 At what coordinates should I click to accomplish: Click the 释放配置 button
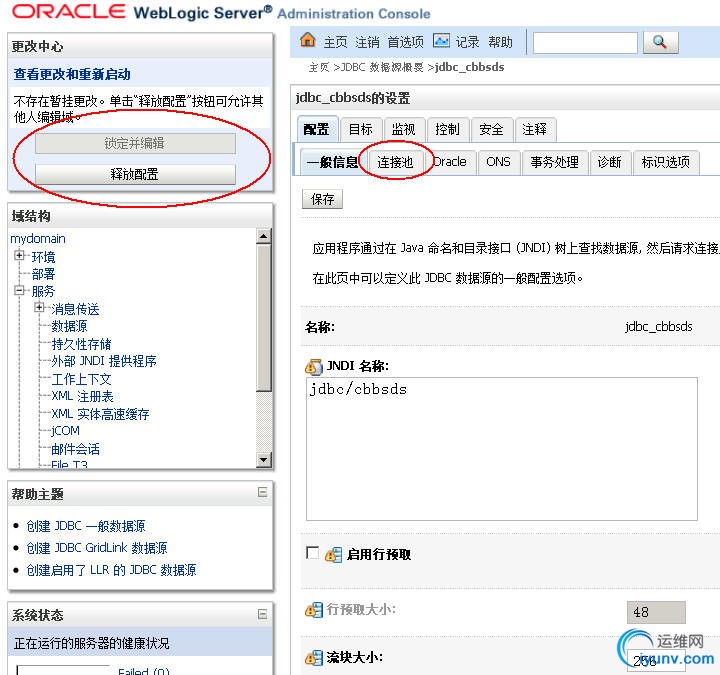click(x=135, y=174)
